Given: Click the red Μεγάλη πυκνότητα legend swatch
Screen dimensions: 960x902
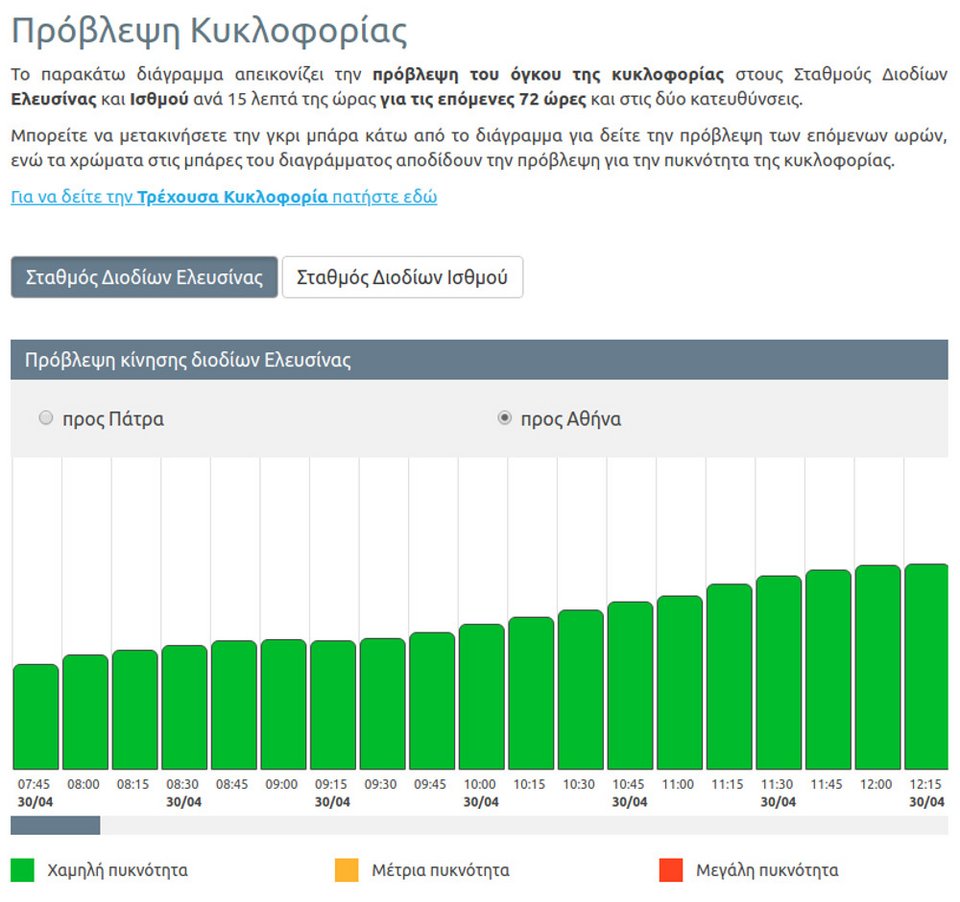Looking at the screenshot, I should tap(670, 870).
